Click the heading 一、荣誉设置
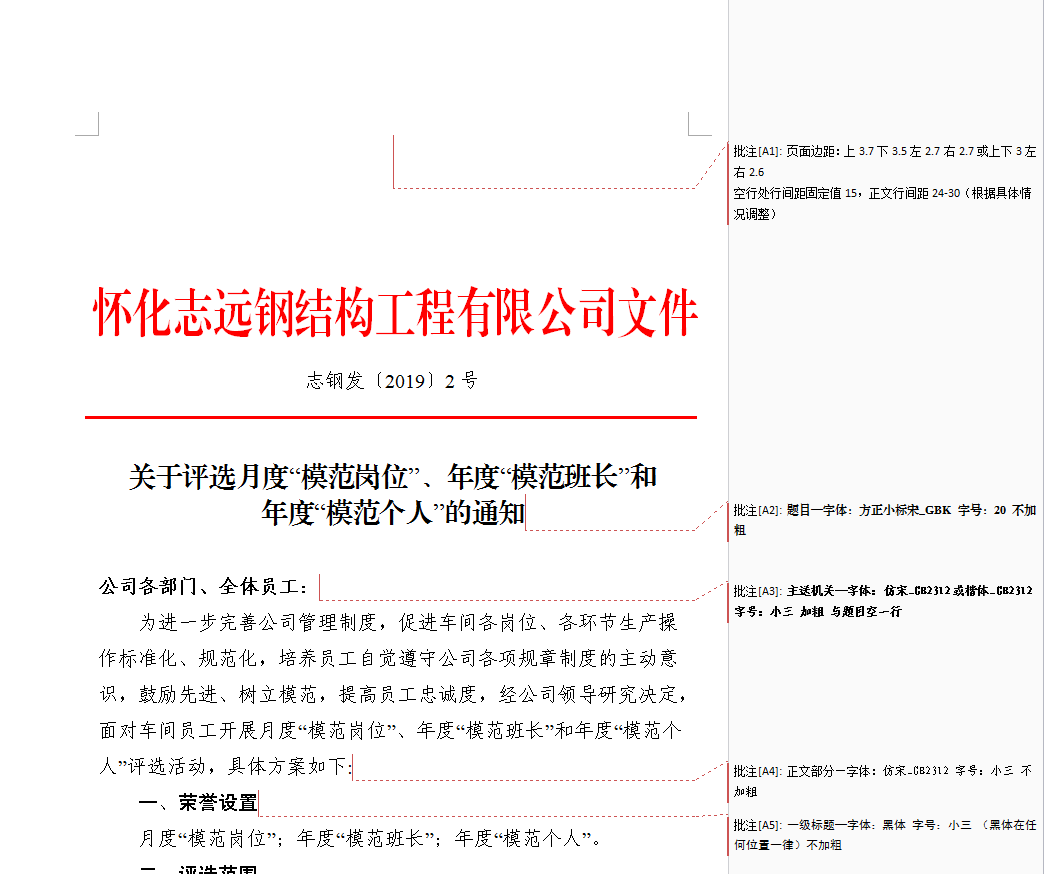Image resolution: width=1044 pixels, height=874 pixels. (x=197, y=802)
